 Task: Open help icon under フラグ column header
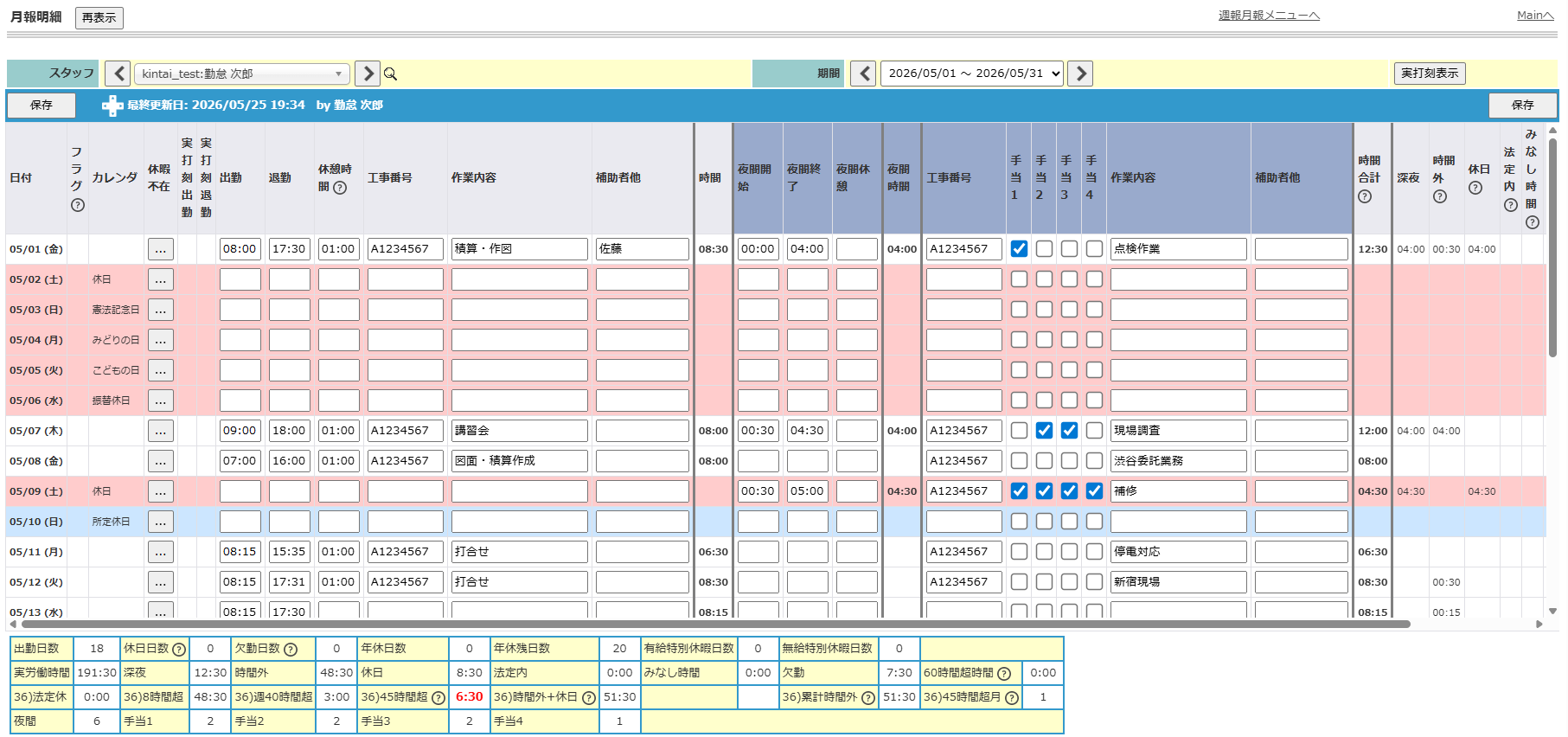[x=78, y=205]
